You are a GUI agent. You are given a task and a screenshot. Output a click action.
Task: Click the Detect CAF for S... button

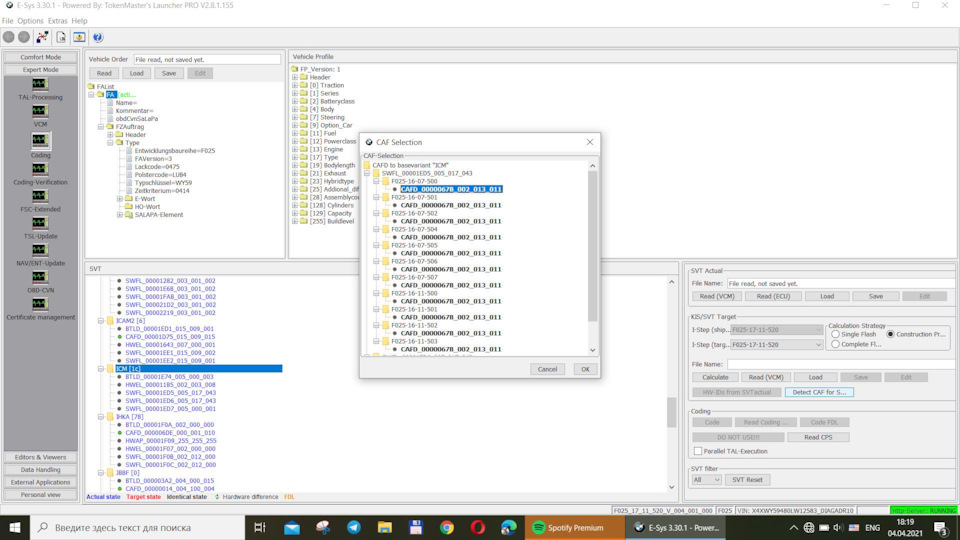tap(819, 392)
